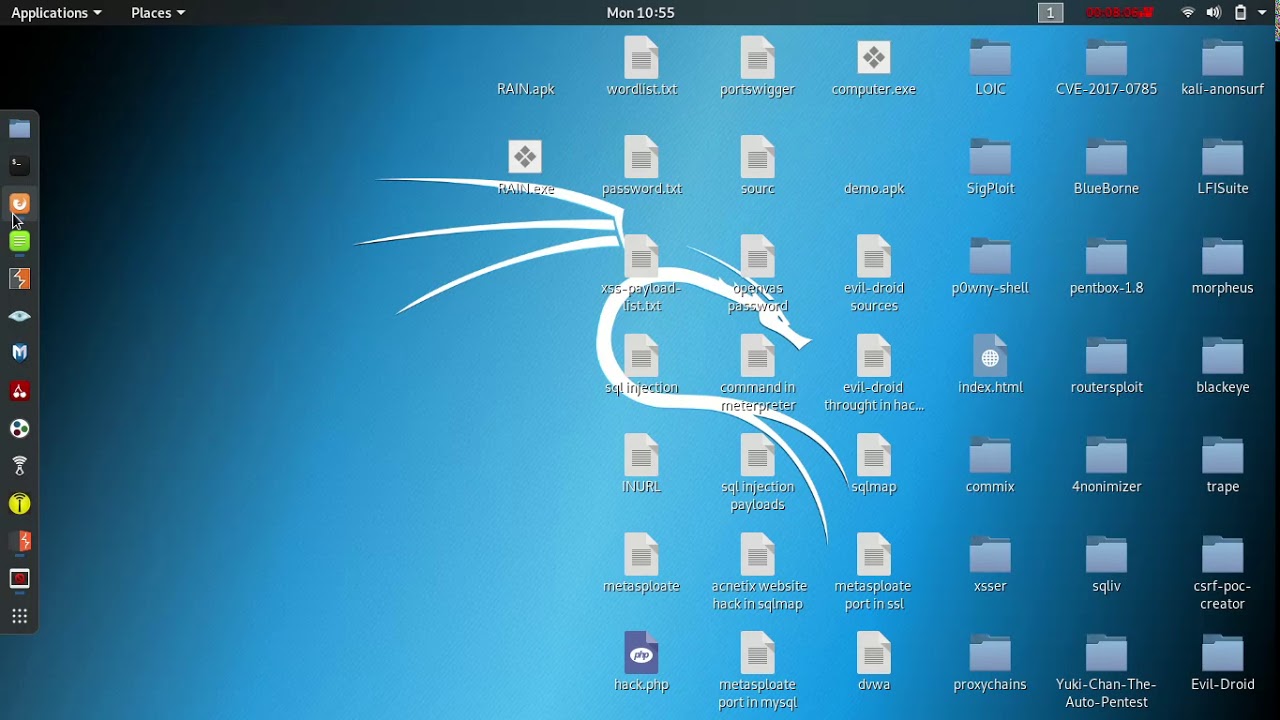This screenshot has height=720, width=1280.
Task: Select the LFISuite folder
Action: [x=1223, y=166]
